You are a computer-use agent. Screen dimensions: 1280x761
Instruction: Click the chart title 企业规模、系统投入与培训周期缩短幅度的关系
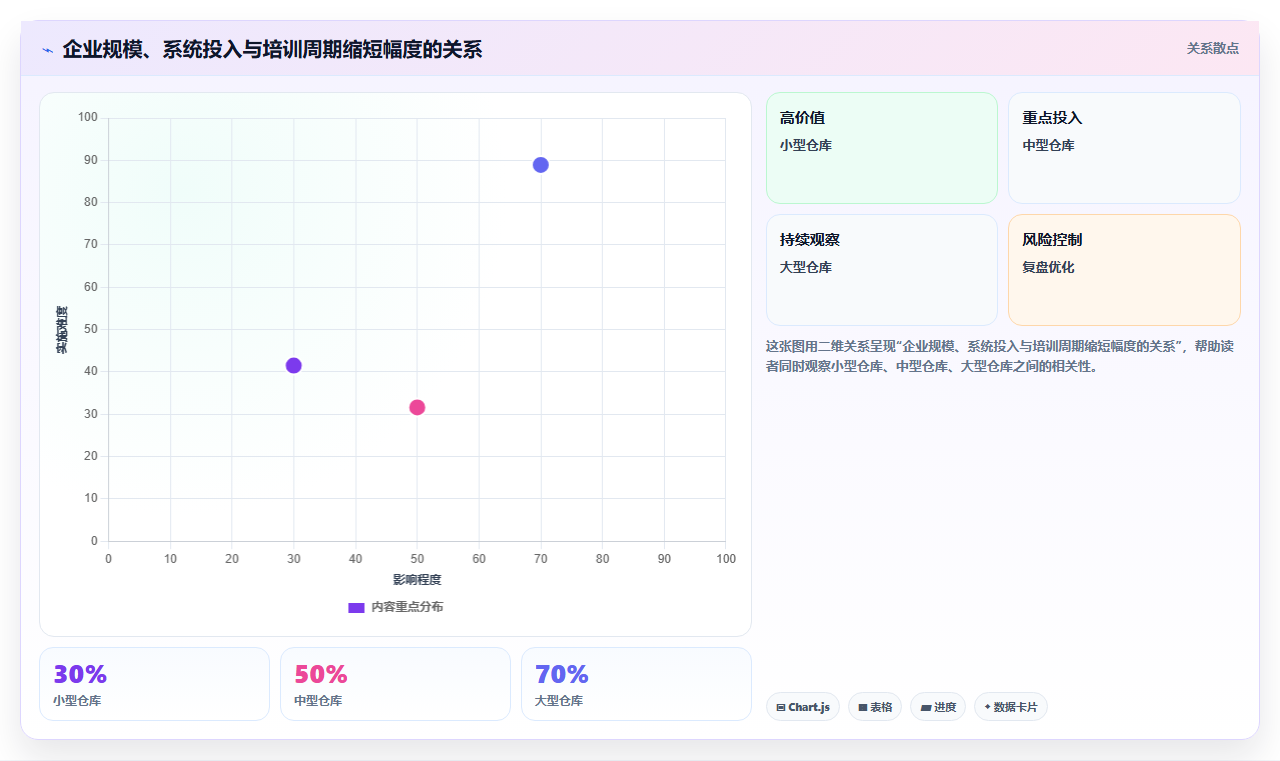[272, 49]
